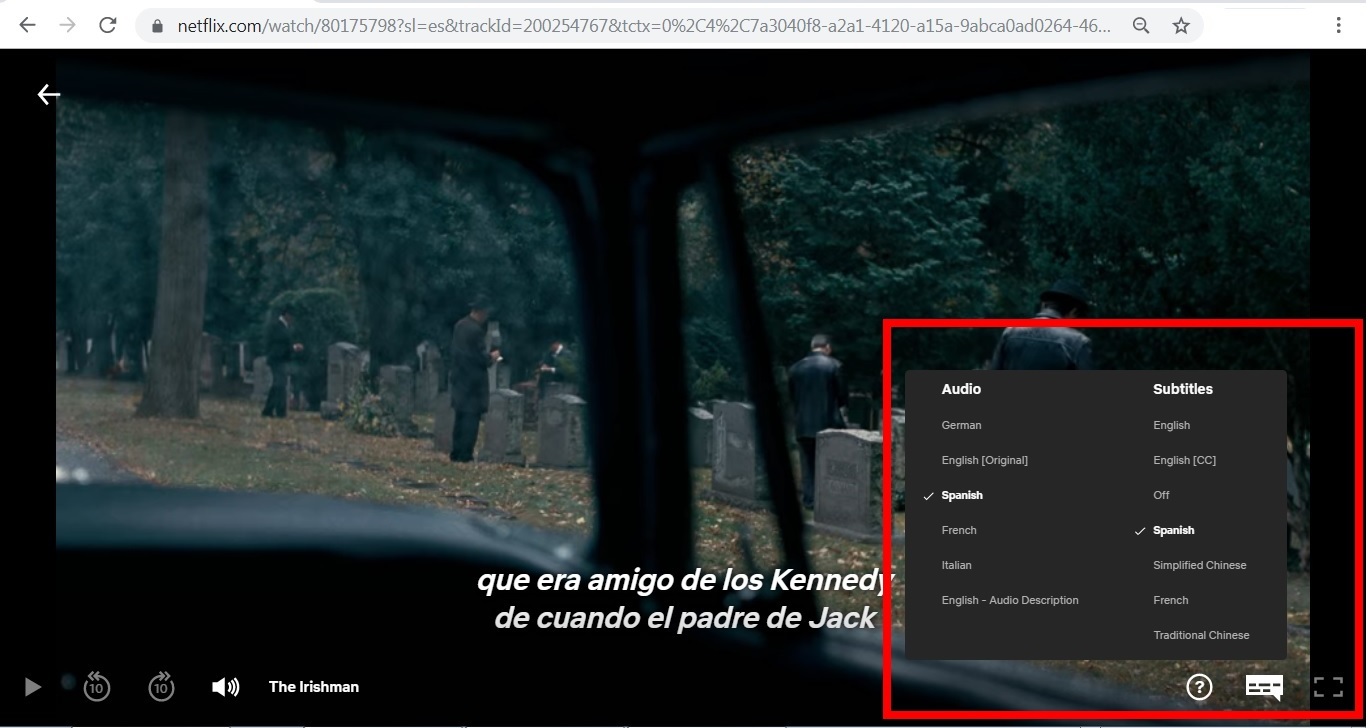Click the address bar URL
The height and width of the screenshot is (728, 1368).
click(644, 27)
